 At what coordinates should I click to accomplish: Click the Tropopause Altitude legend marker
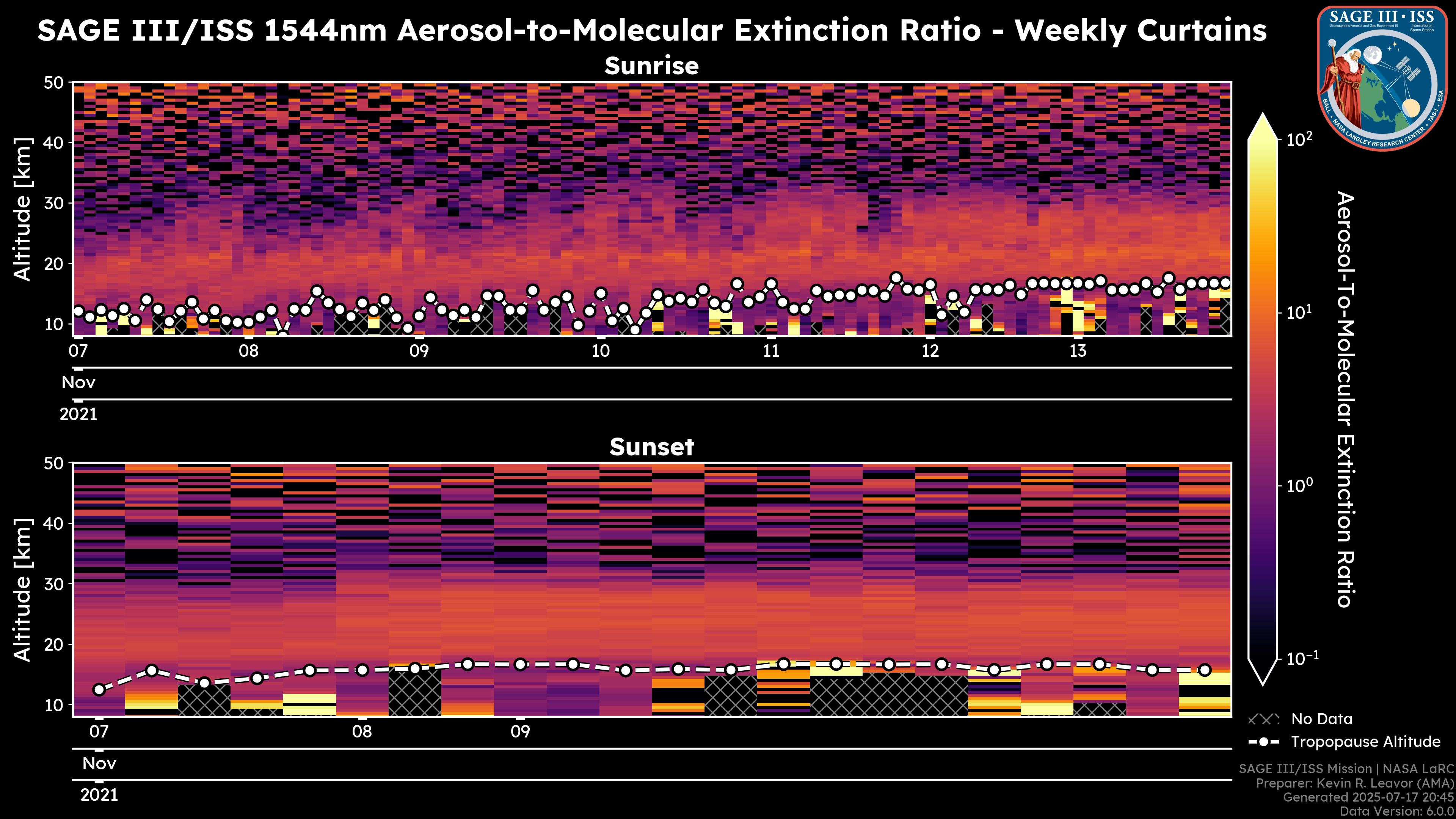click(1263, 742)
